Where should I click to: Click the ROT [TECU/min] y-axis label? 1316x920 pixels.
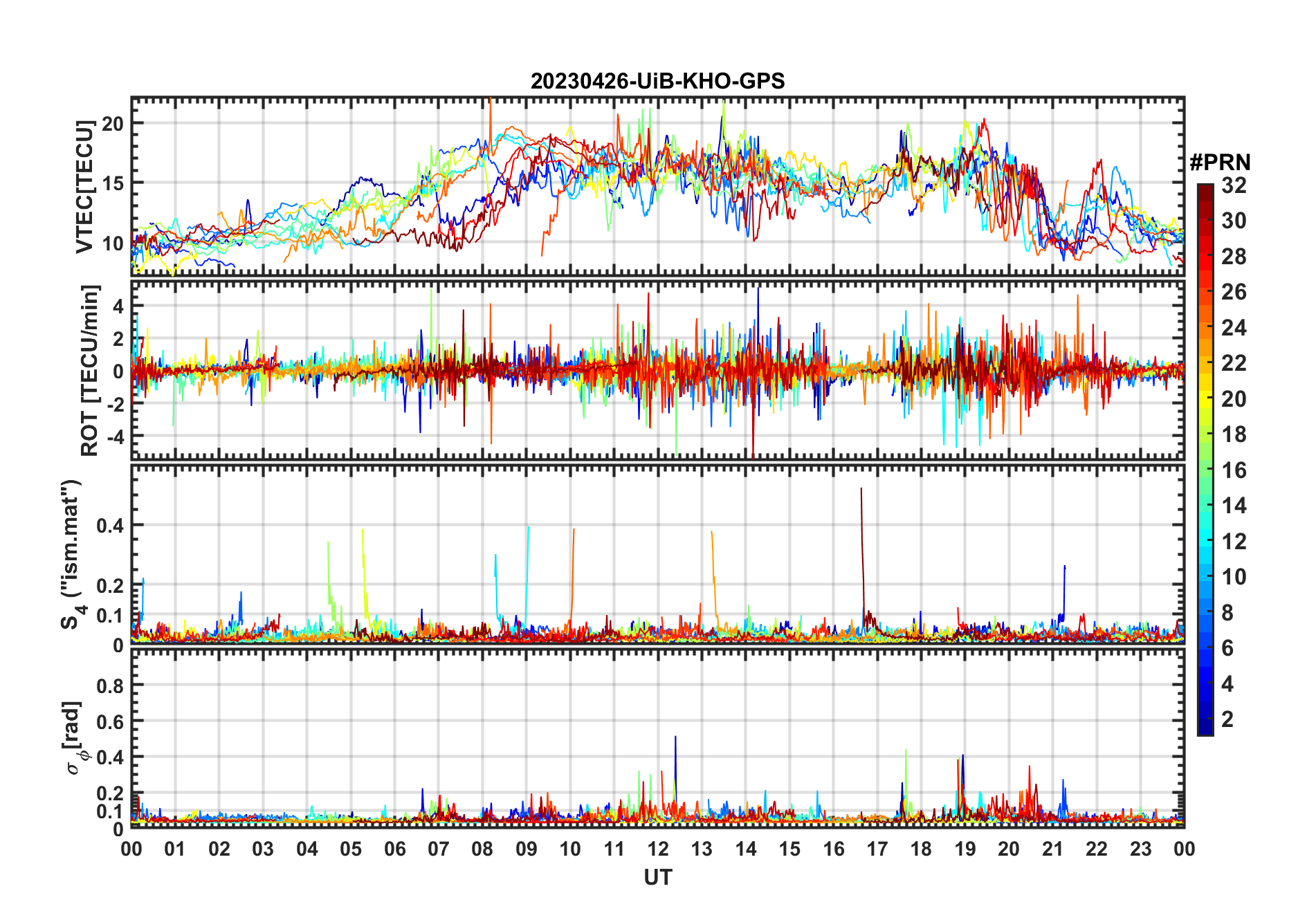(x=90, y=371)
